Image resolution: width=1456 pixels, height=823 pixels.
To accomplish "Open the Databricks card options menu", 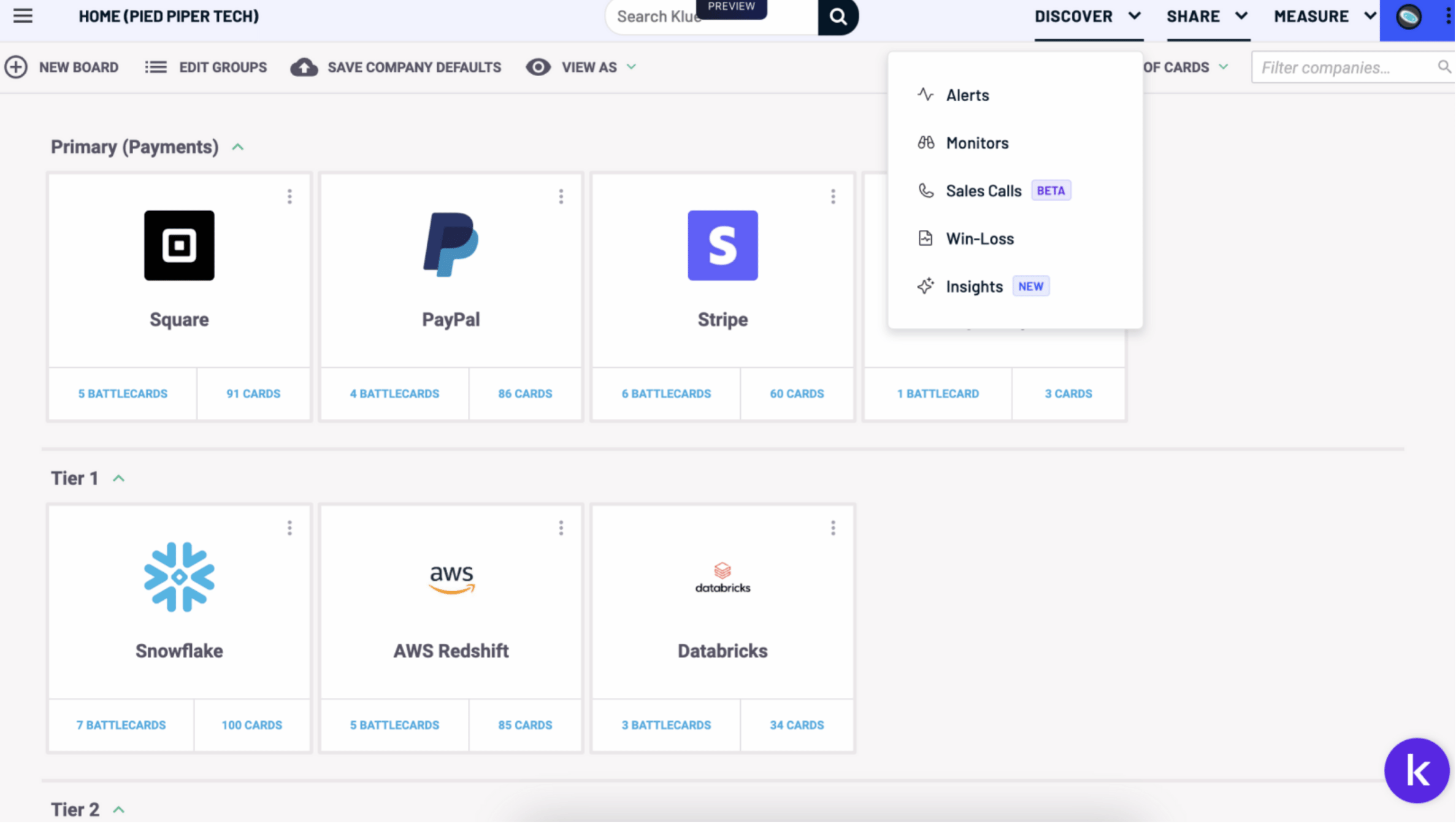I will (x=833, y=529).
